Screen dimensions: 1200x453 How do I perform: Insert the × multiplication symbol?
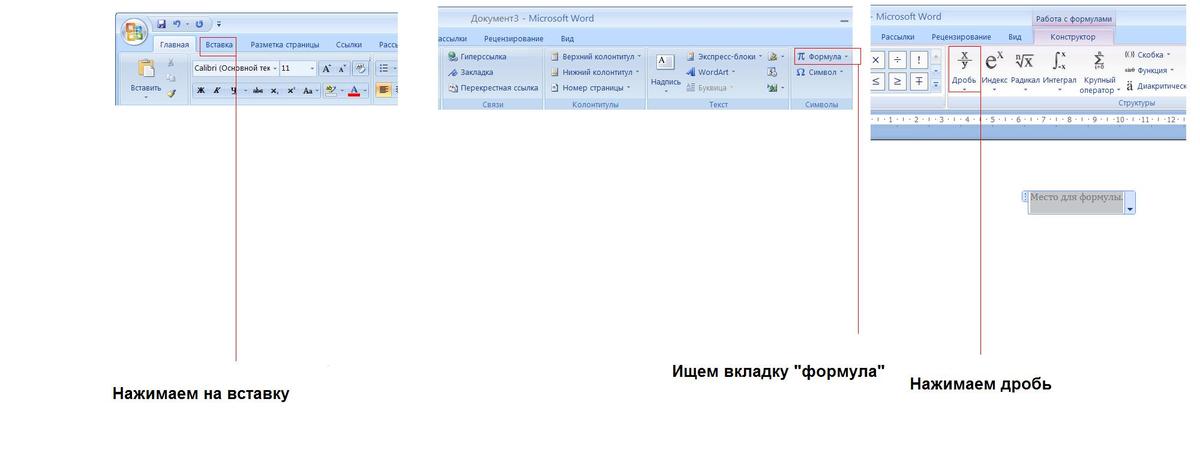click(877, 60)
